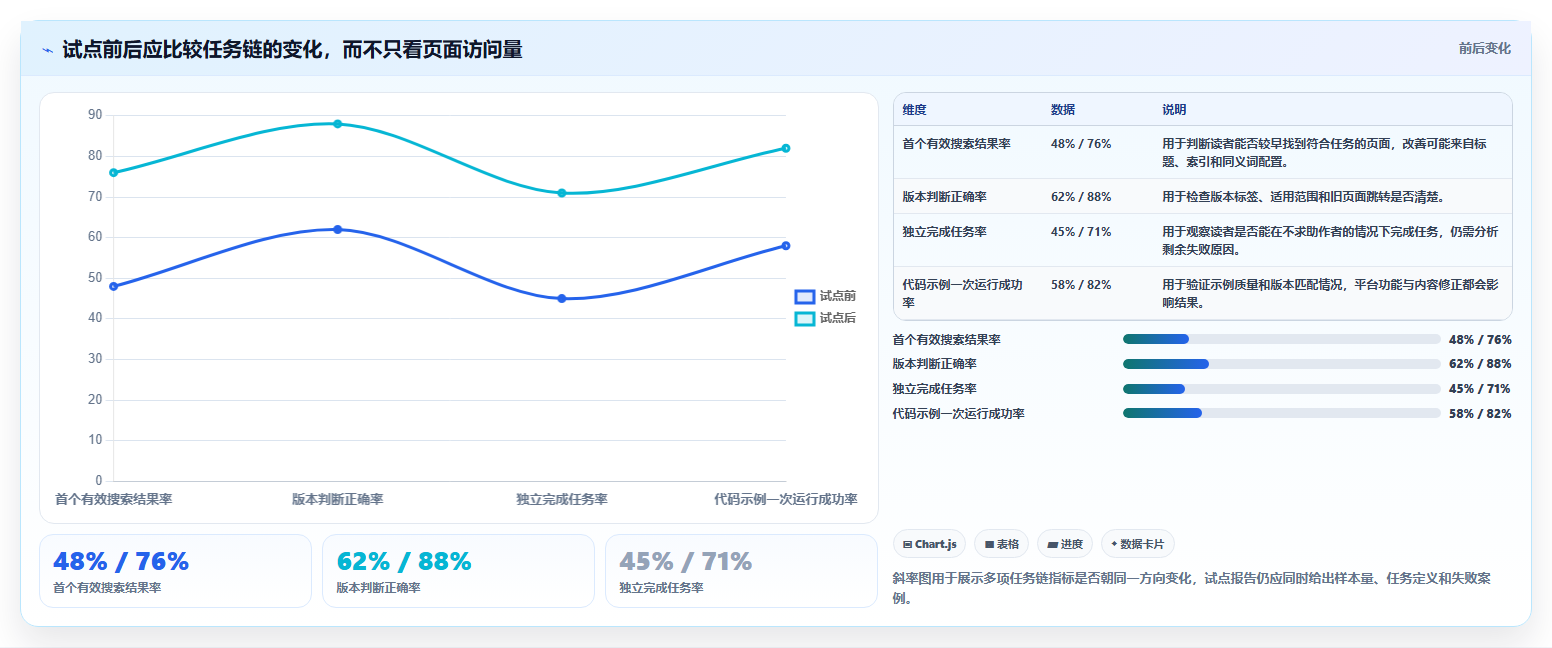This screenshot has height=648, width=1552.
Task: Toggle the 试点后 legend entry
Action: click(825, 318)
